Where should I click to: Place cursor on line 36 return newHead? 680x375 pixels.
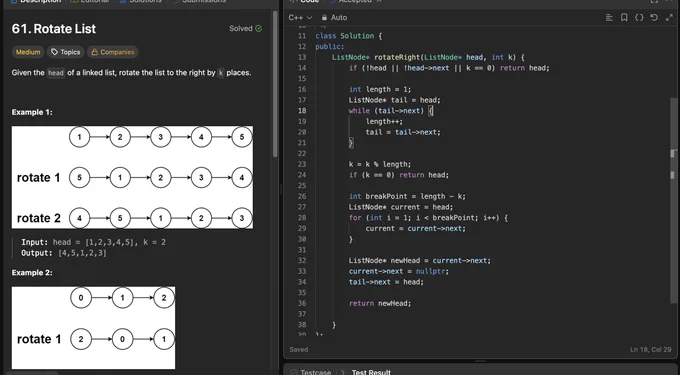coord(380,303)
